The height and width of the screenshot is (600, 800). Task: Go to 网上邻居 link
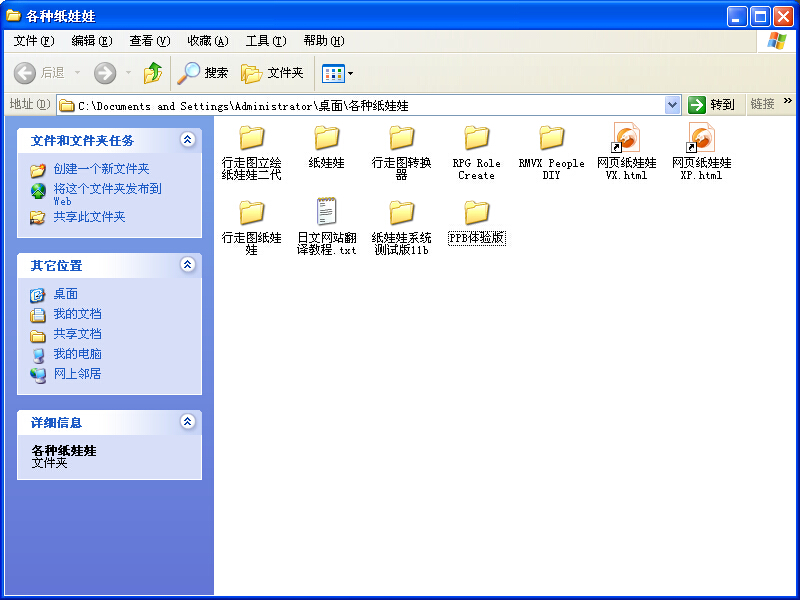pyautogui.click(x=78, y=373)
